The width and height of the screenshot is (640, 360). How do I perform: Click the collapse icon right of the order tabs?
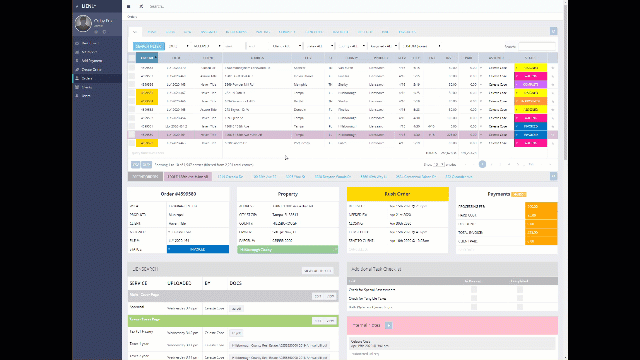pos(553,31)
